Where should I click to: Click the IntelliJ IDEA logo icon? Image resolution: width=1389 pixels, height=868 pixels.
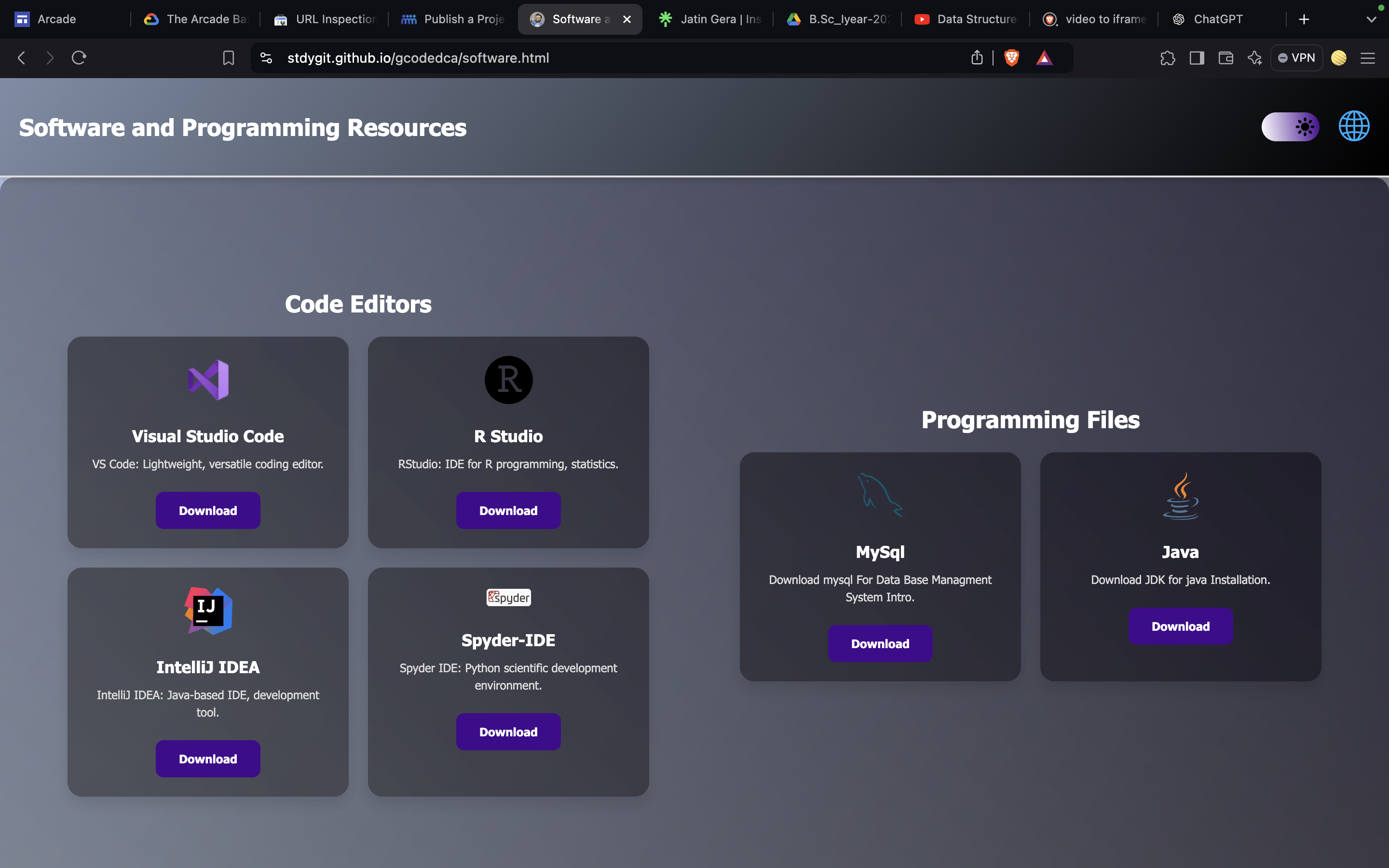pyautogui.click(x=208, y=611)
